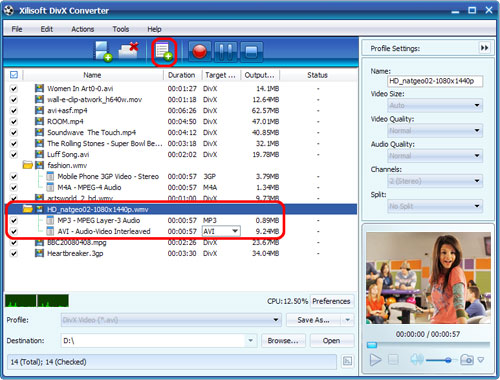Take a snapshot with the camera icon

467,359
